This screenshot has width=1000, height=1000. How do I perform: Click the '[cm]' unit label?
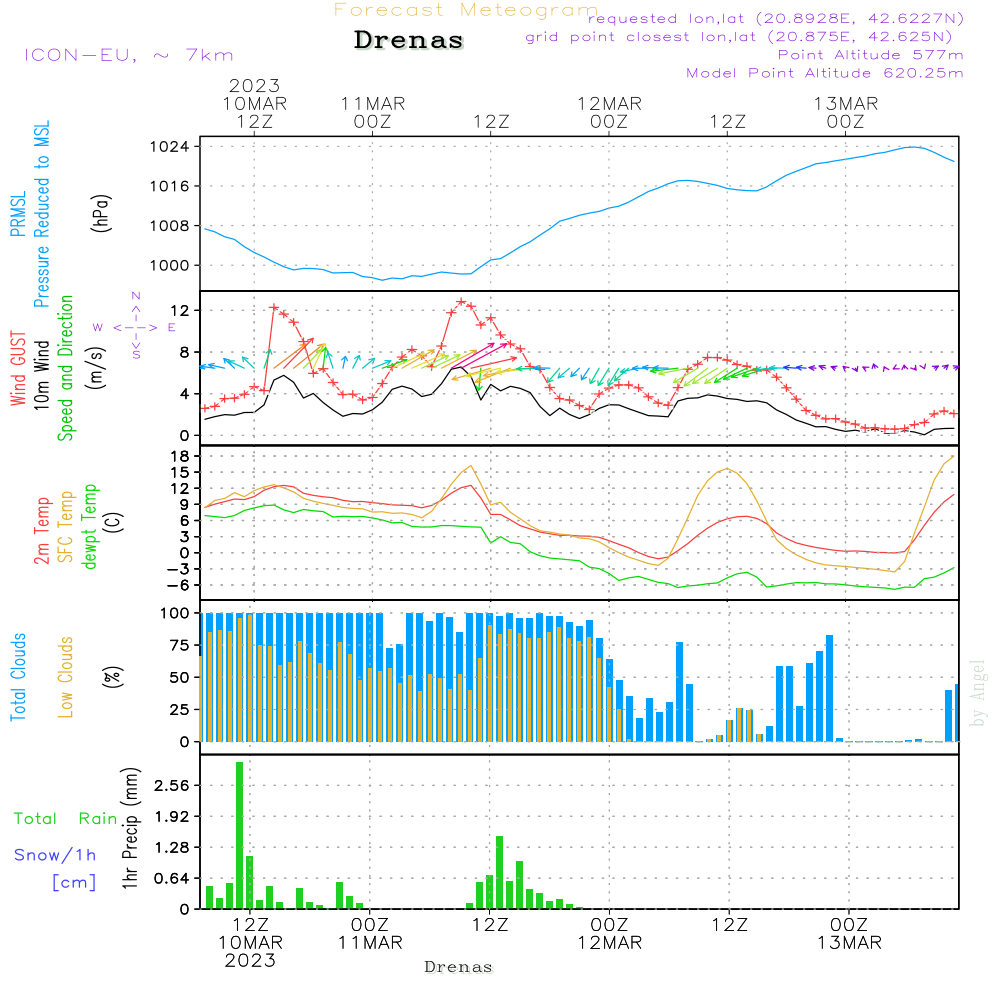74,883
